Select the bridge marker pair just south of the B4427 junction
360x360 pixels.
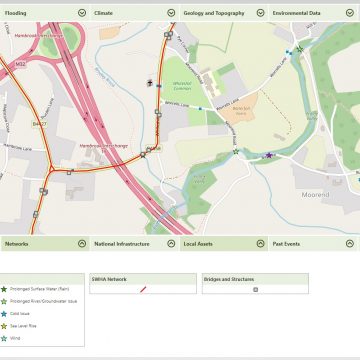click(x=44, y=191)
